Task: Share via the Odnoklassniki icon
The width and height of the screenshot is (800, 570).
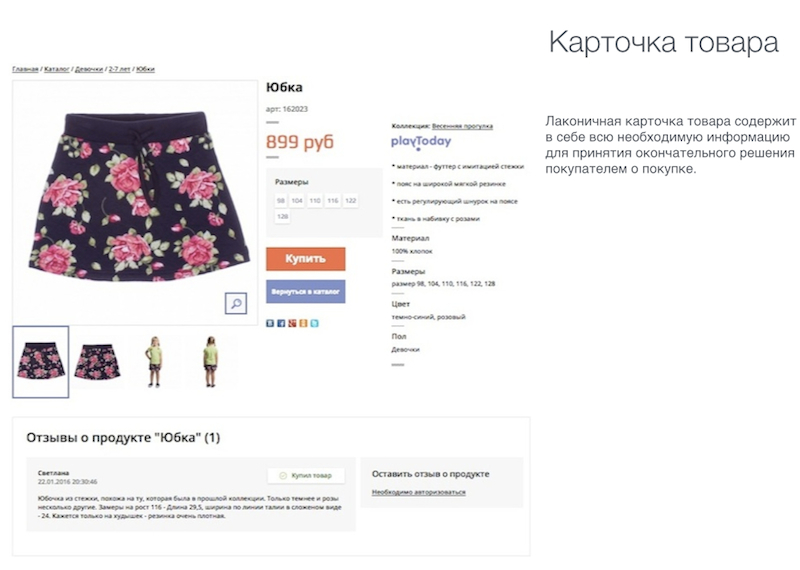Action: click(x=304, y=323)
